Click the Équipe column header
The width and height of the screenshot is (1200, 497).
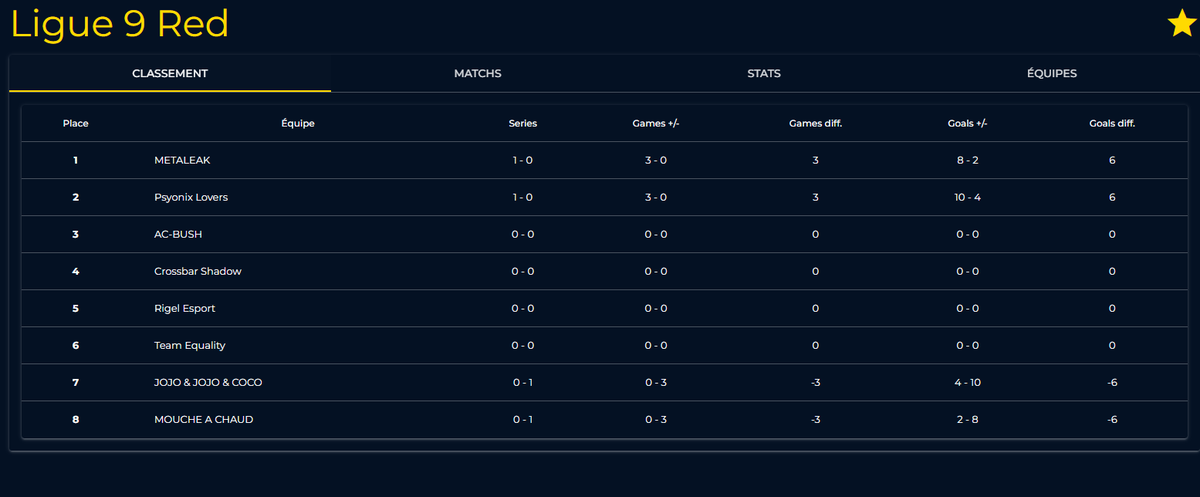pos(298,124)
